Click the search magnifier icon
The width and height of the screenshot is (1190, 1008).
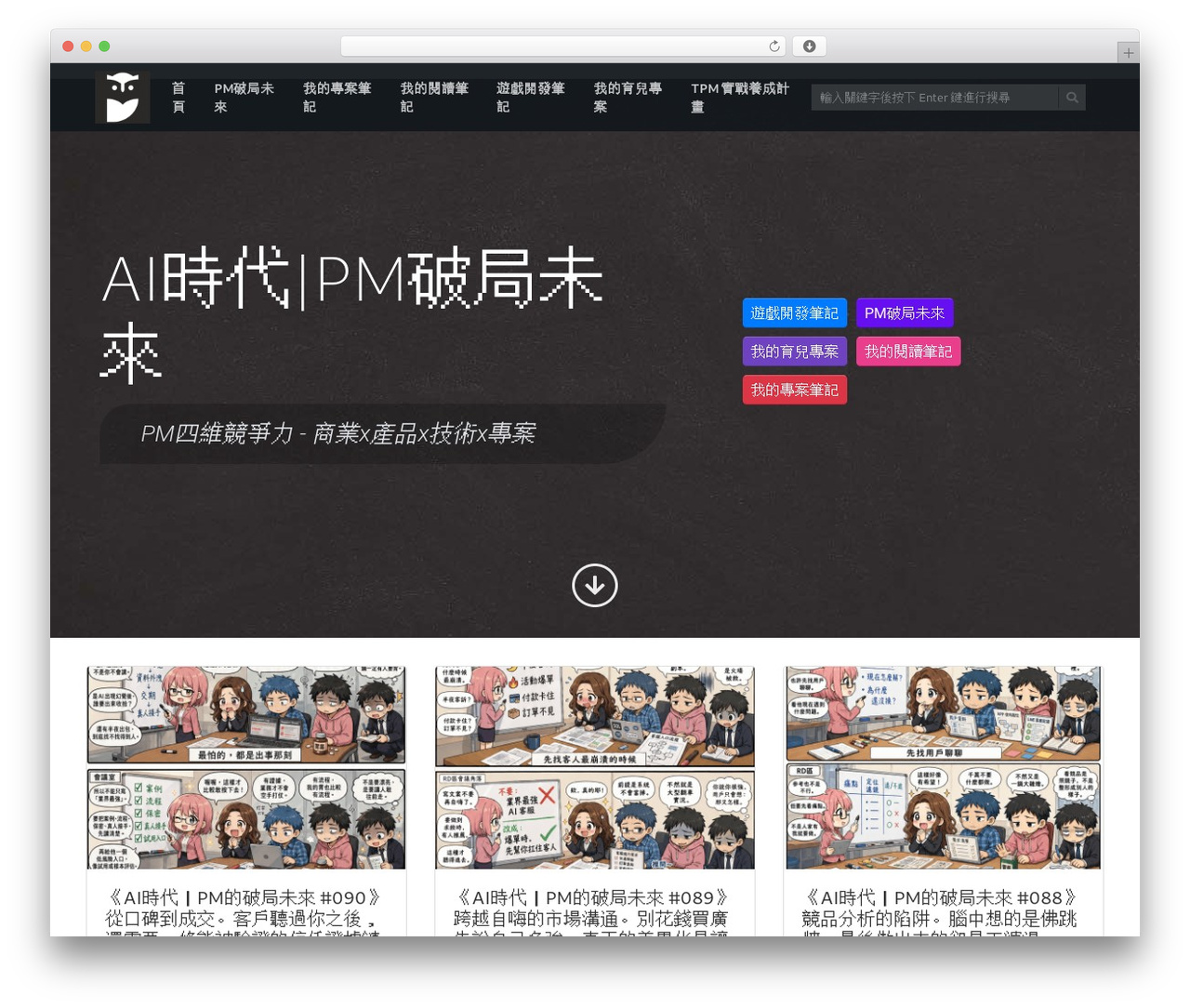point(1072,98)
